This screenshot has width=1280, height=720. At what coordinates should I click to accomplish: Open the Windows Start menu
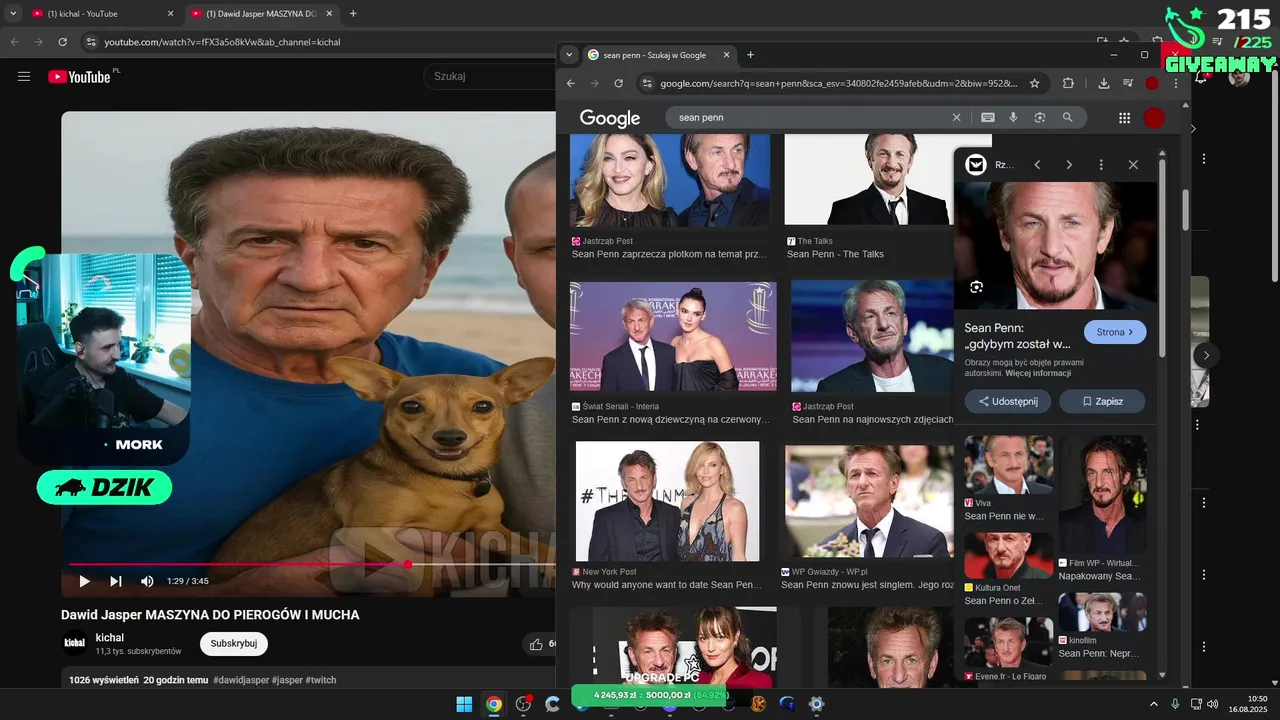tap(464, 704)
